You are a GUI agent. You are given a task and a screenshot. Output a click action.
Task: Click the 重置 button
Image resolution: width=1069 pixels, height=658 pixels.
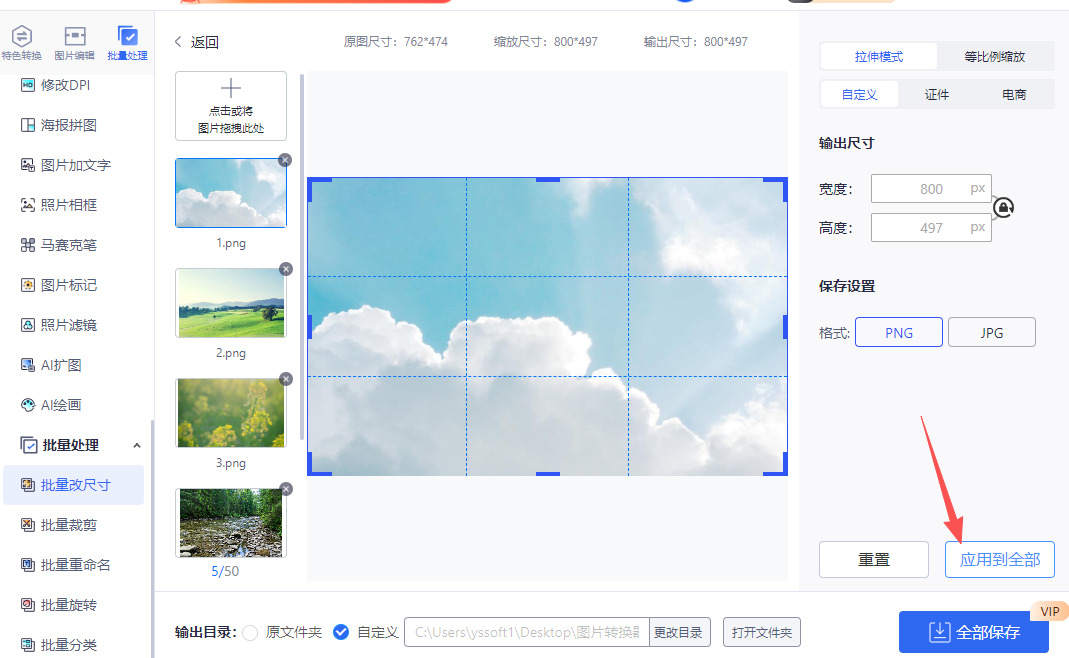click(874, 559)
